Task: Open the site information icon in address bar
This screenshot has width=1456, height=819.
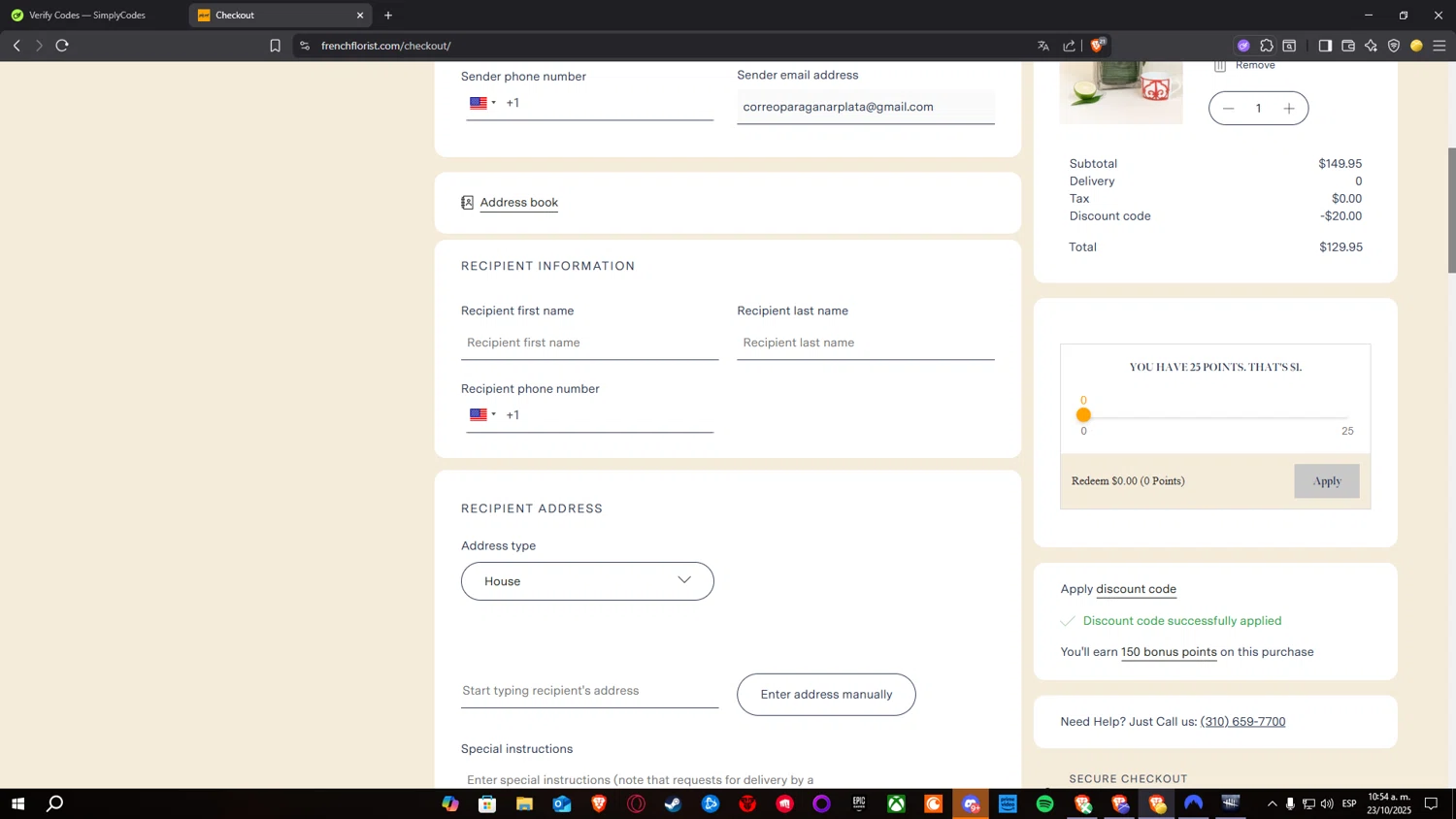Action: [305, 46]
